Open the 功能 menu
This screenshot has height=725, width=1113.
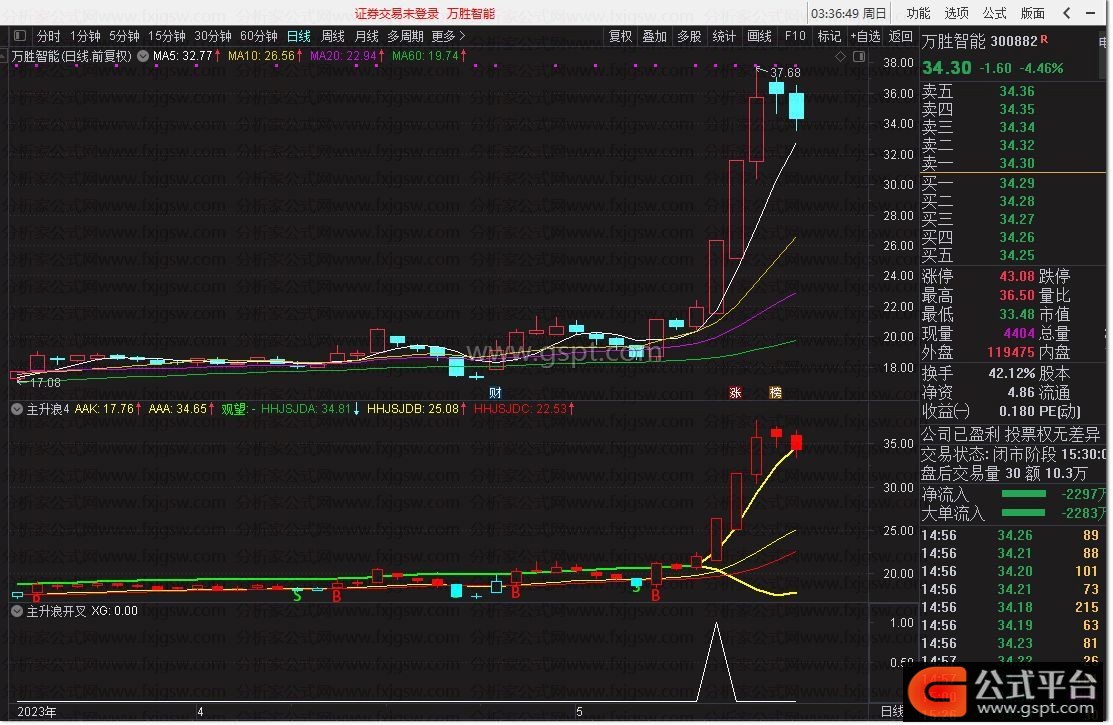click(x=918, y=13)
